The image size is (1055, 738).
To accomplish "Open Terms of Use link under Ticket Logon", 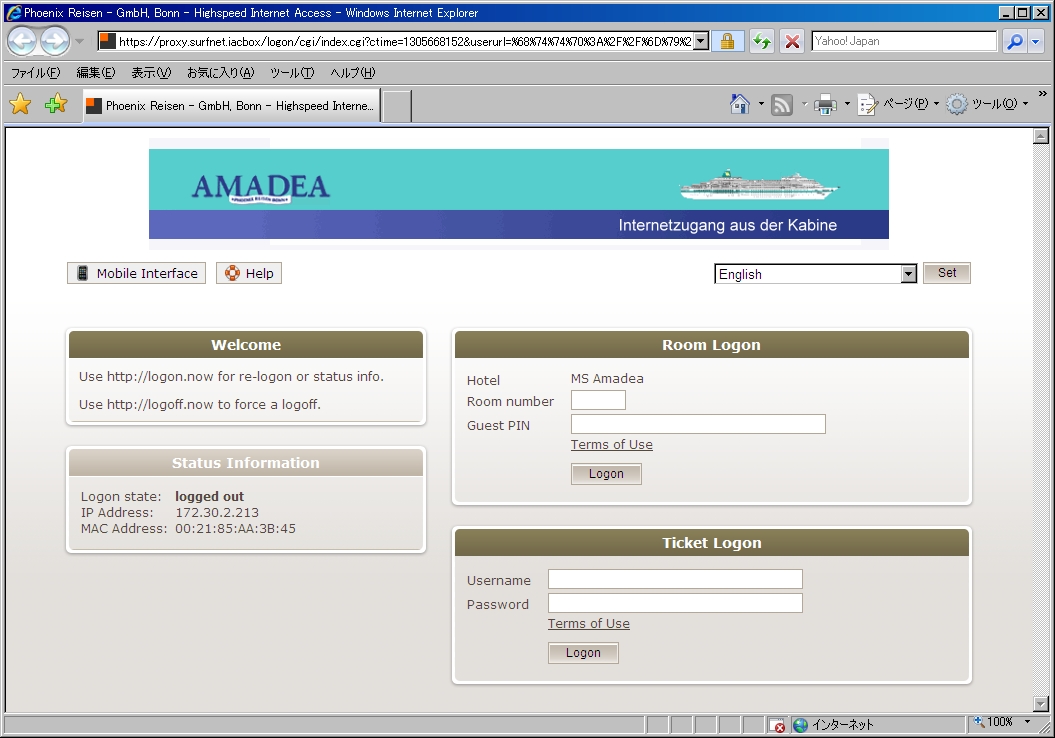I will click(x=588, y=624).
